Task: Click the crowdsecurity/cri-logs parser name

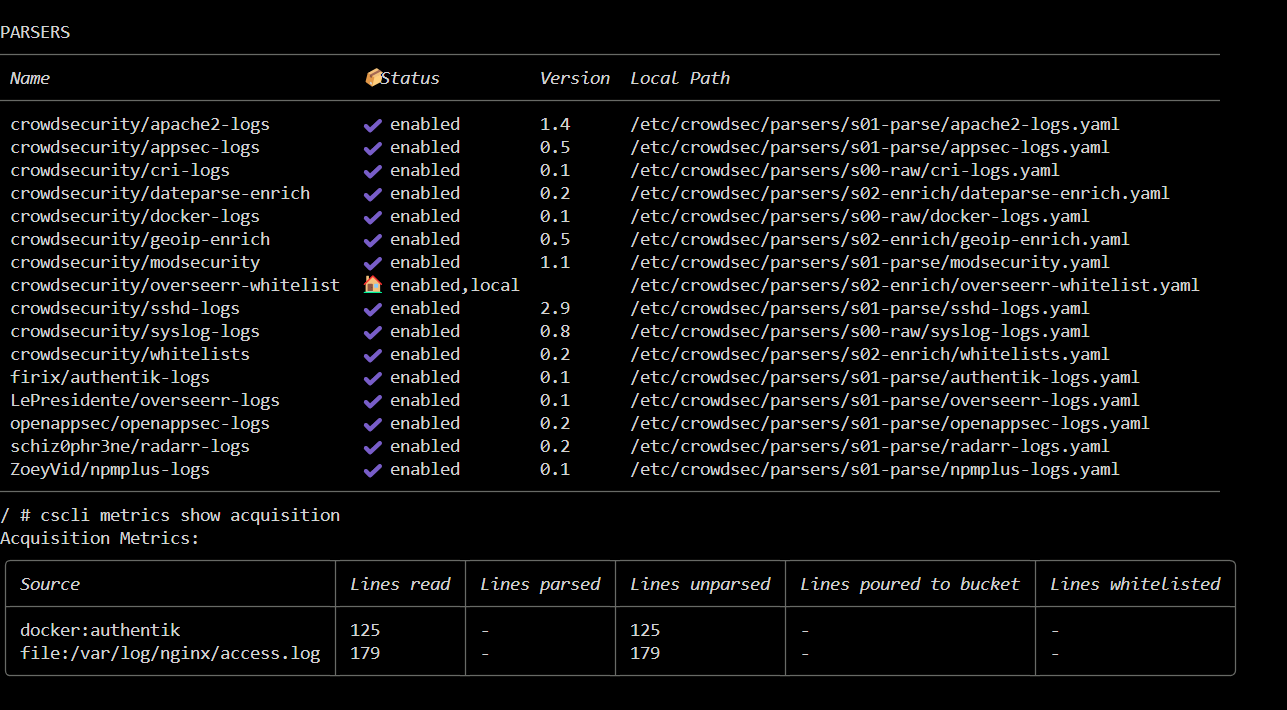Action: [x=120, y=171]
